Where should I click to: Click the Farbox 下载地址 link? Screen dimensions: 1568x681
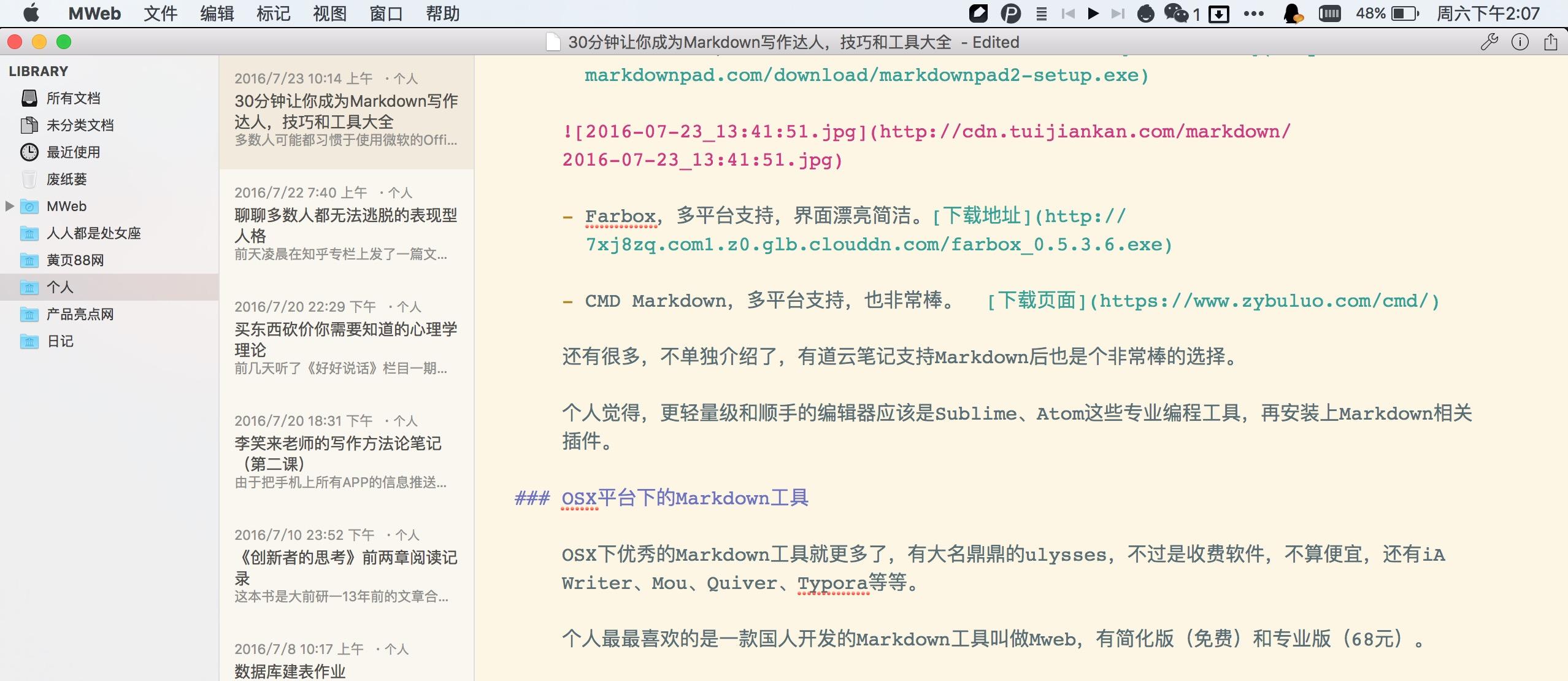(x=980, y=216)
